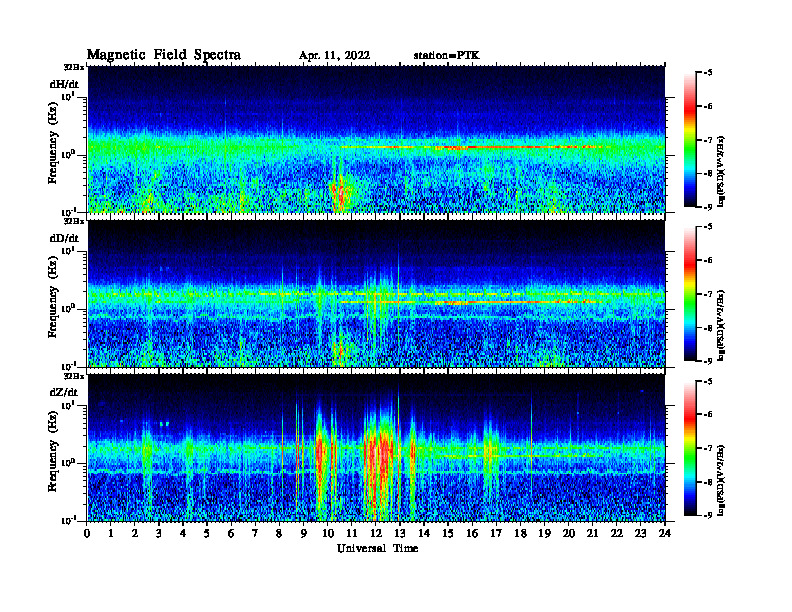Screen dimensions: 792x612
Task: Click the dH/dt spectrogram plot
Action: point(376,139)
